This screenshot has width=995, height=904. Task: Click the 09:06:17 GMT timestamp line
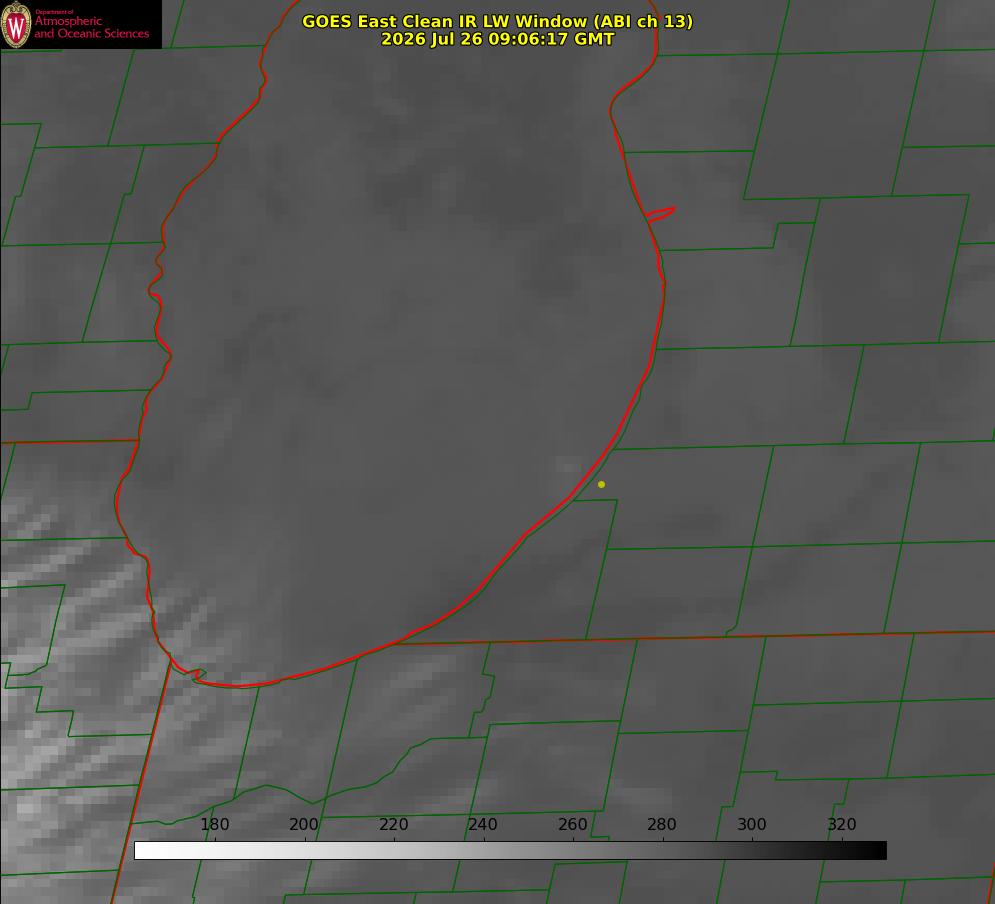click(x=498, y=39)
